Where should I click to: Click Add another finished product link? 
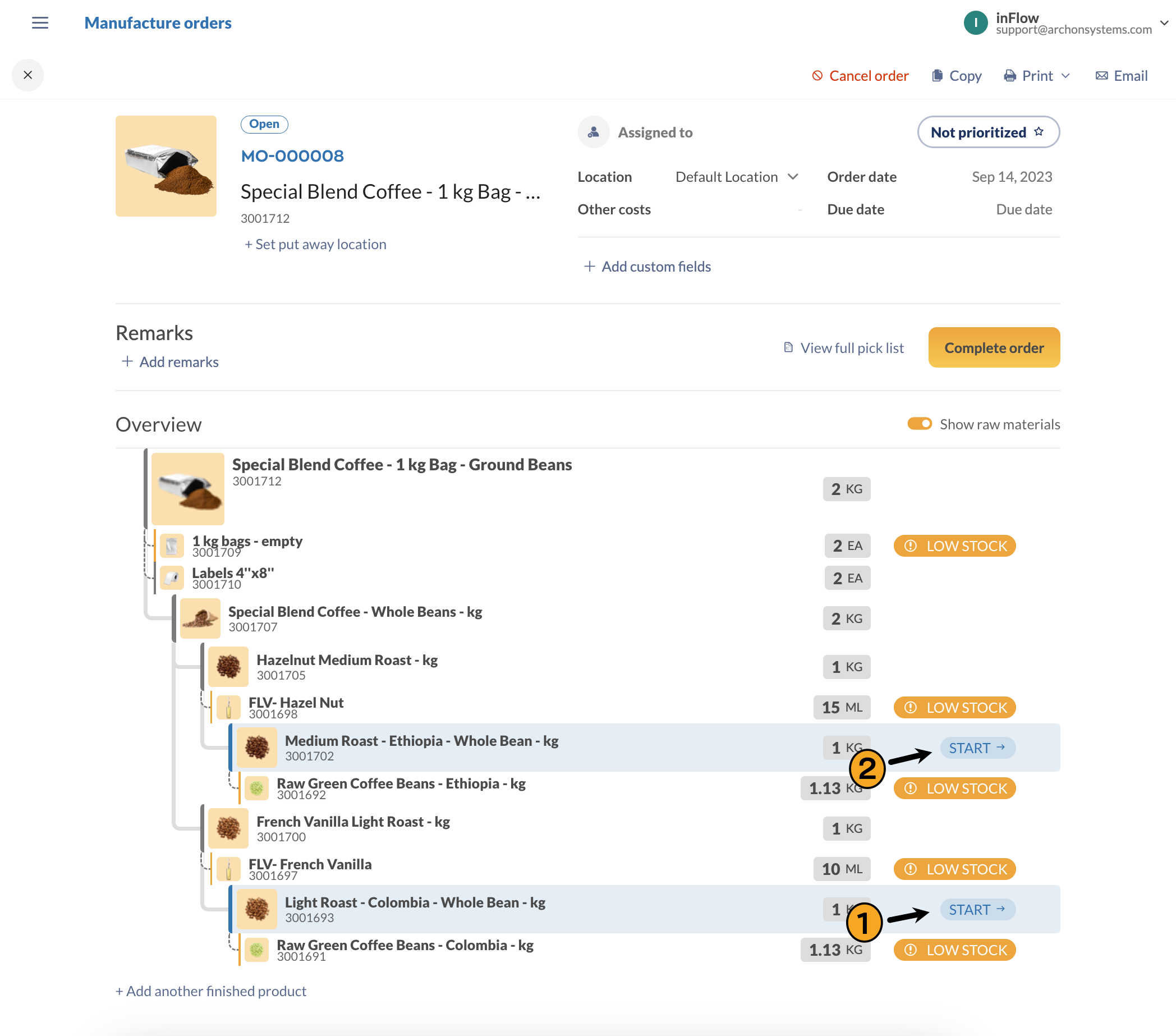point(210,991)
